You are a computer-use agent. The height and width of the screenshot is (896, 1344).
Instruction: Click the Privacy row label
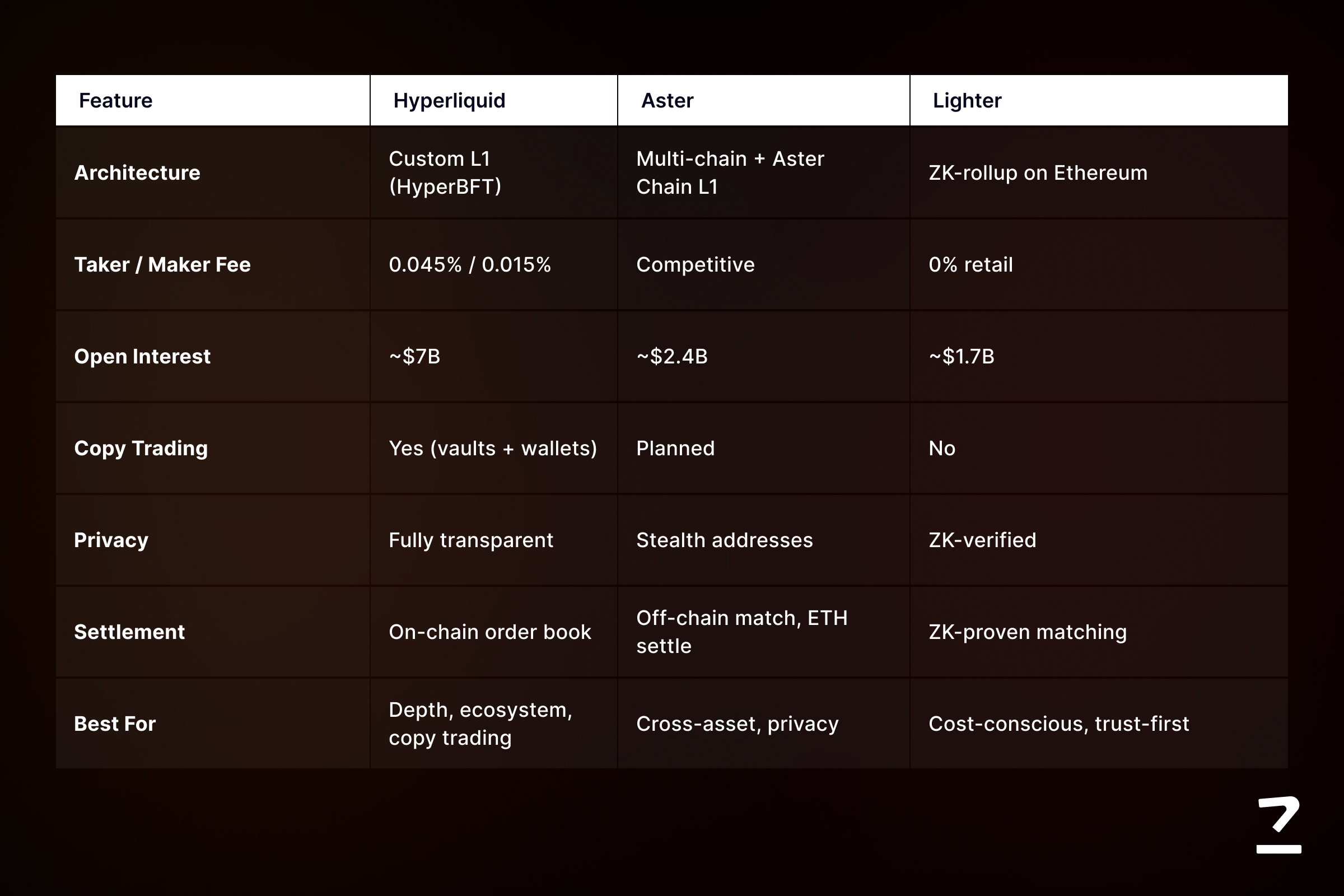click(x=111, y=540)
